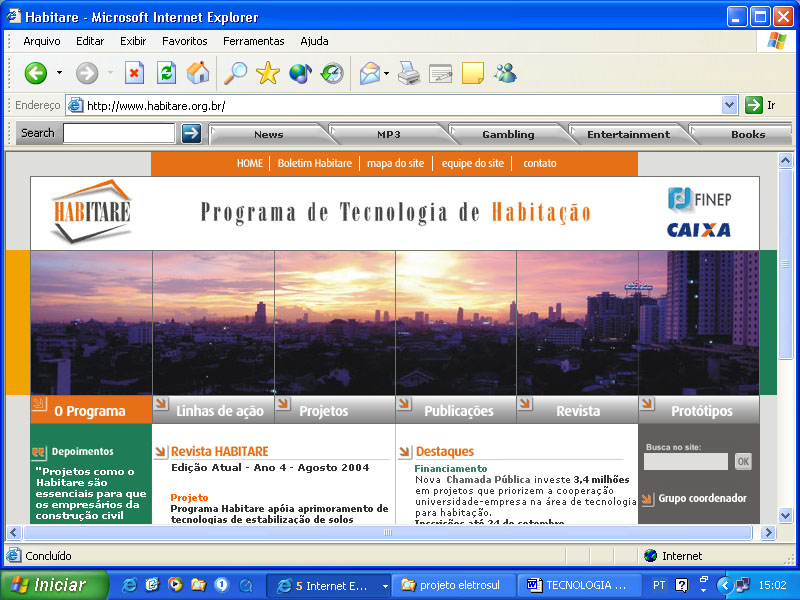Open Favorites with the yellow star icon

268,73
